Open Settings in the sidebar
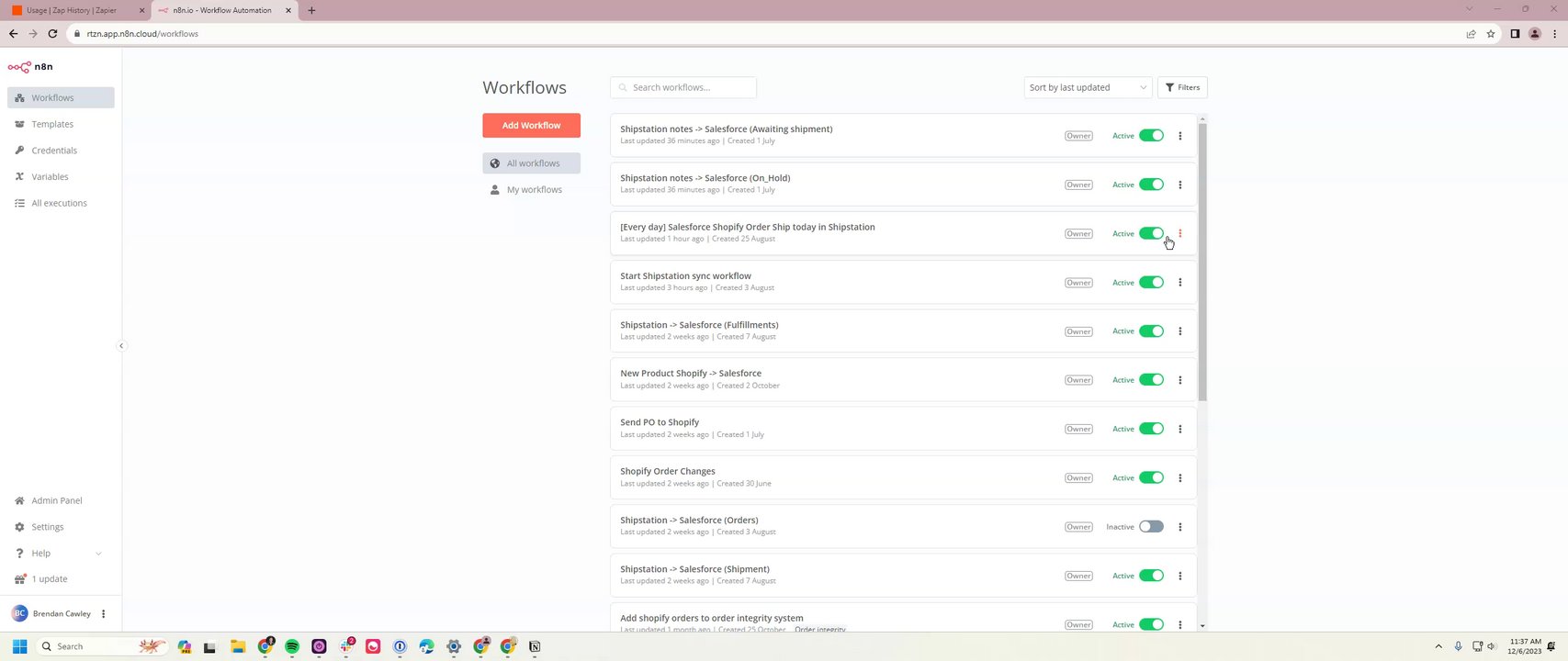1568x661 pixels. pos(61,527)
